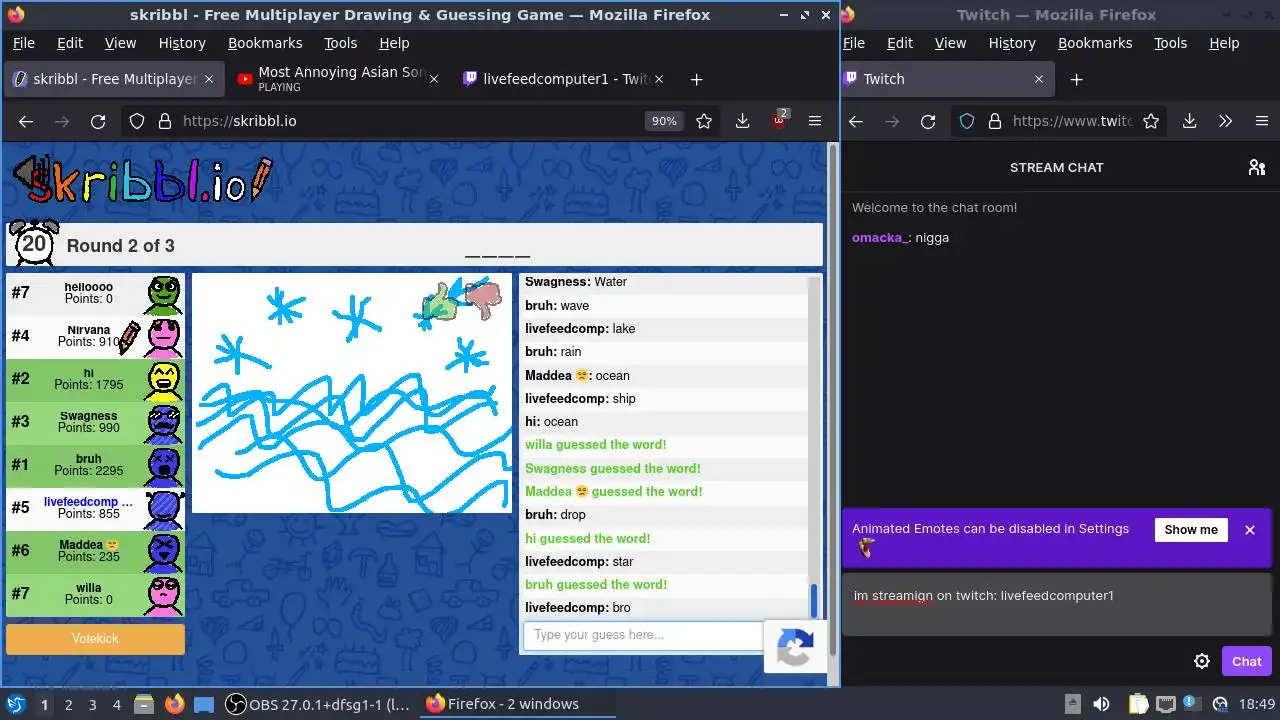
Task: Bookmark the skribbl.io page with star icon
Action: [704, 121]
